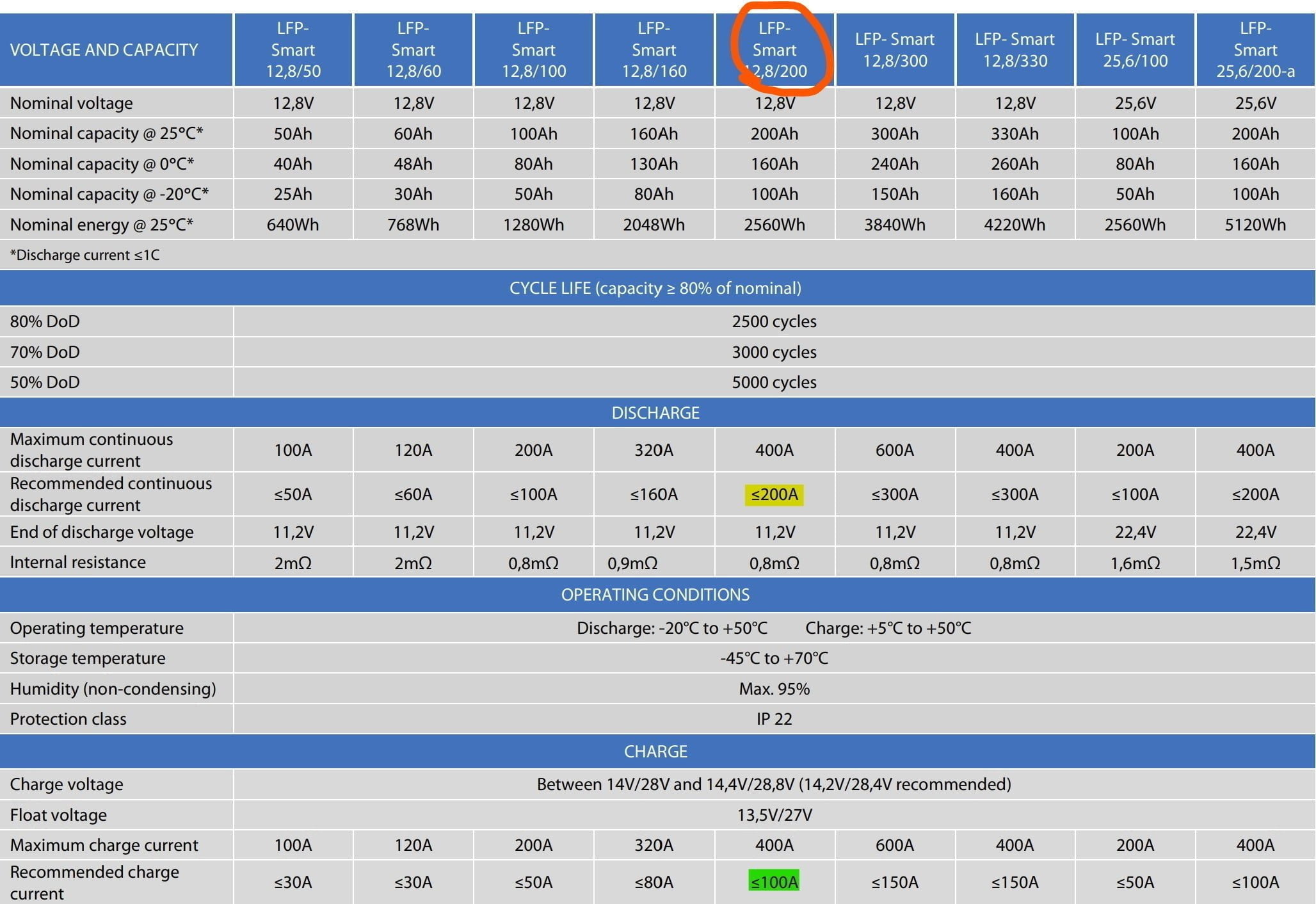The height and width of the screenshot is (904, 1316).
Task: Click the Maximum charge current row label
Action: click(x=104, y=845)
